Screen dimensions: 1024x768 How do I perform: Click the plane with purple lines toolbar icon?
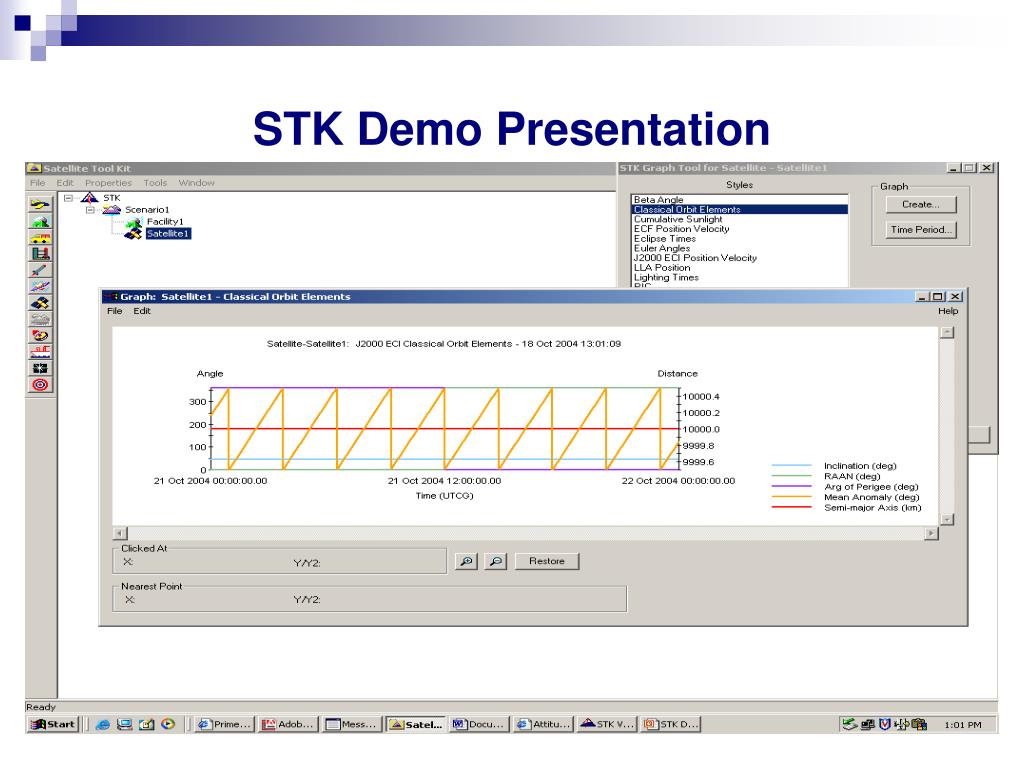point(40,286)
